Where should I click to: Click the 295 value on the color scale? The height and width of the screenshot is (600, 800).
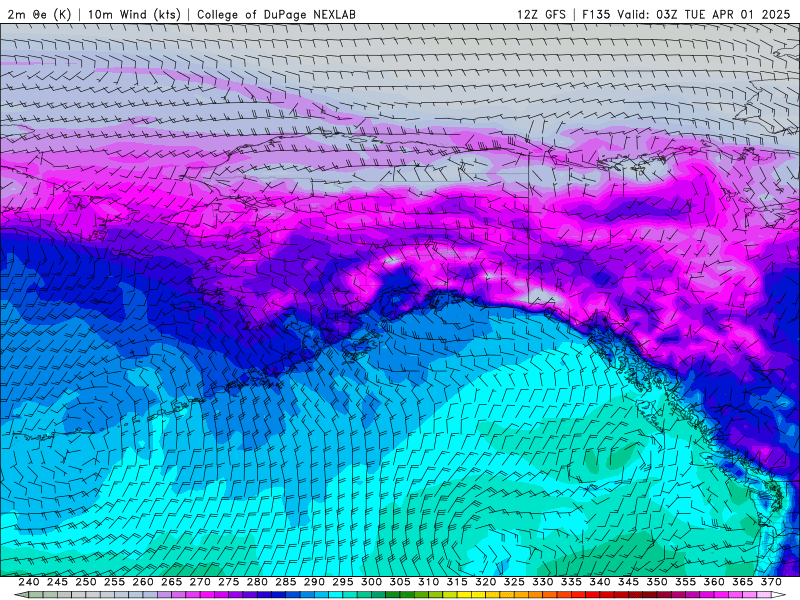coord(343,582)
